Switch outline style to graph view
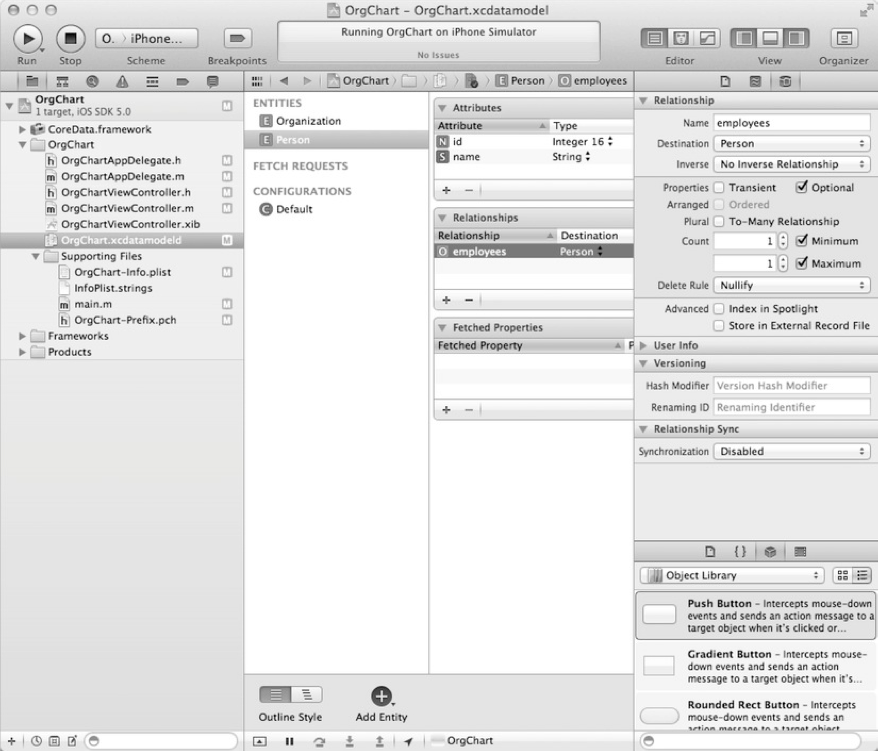 pyautogui.click(x=306, y=695)
